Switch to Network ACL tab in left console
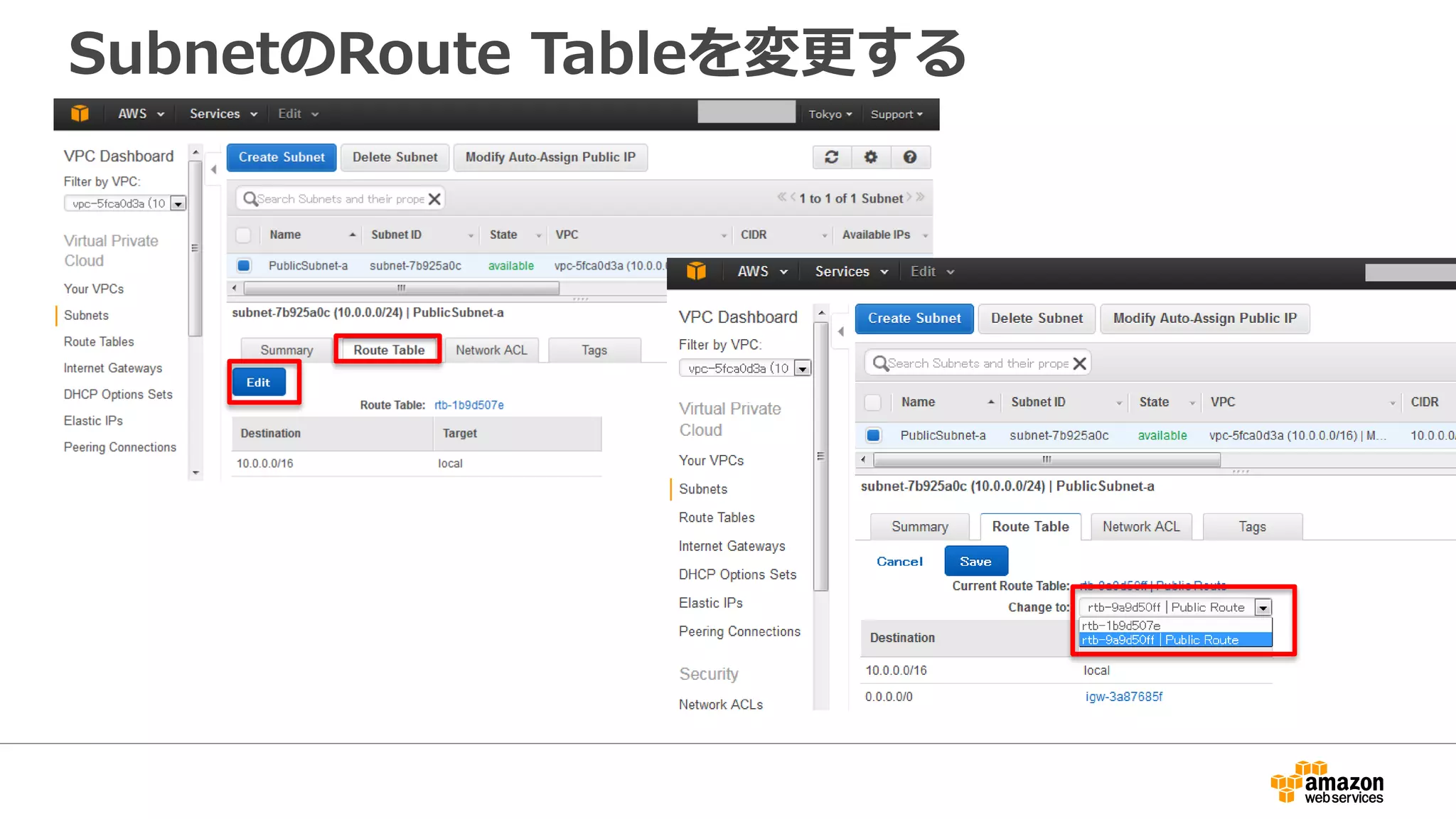The image size is (1456, 819). point(491,350)
